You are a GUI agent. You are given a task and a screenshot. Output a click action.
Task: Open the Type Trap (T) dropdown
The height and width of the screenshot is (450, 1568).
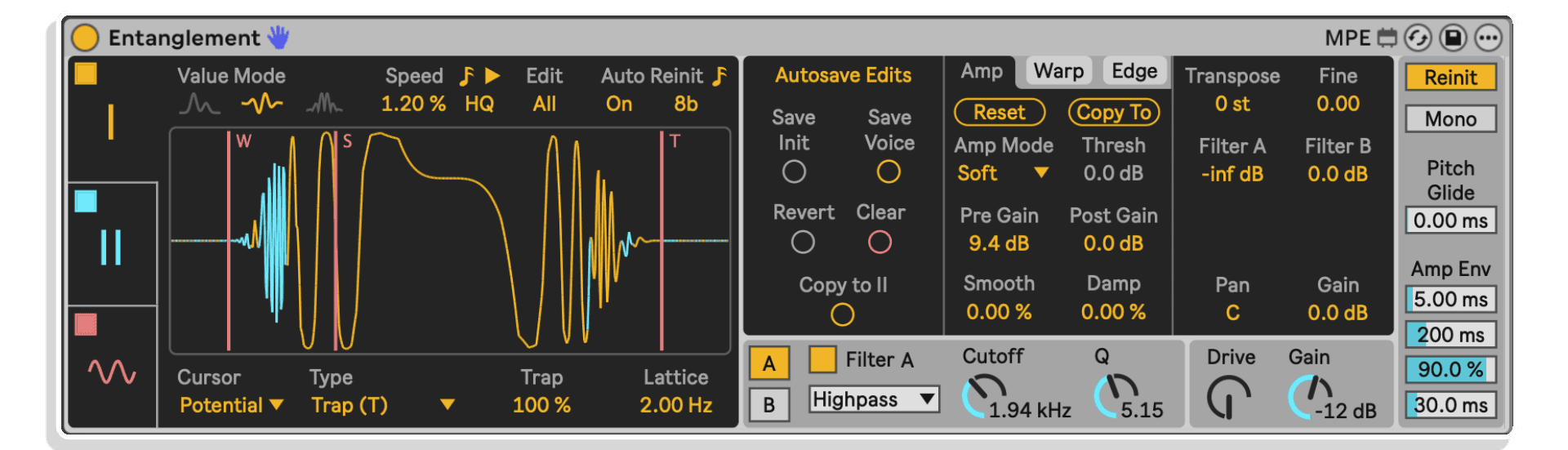coord(382,405)
